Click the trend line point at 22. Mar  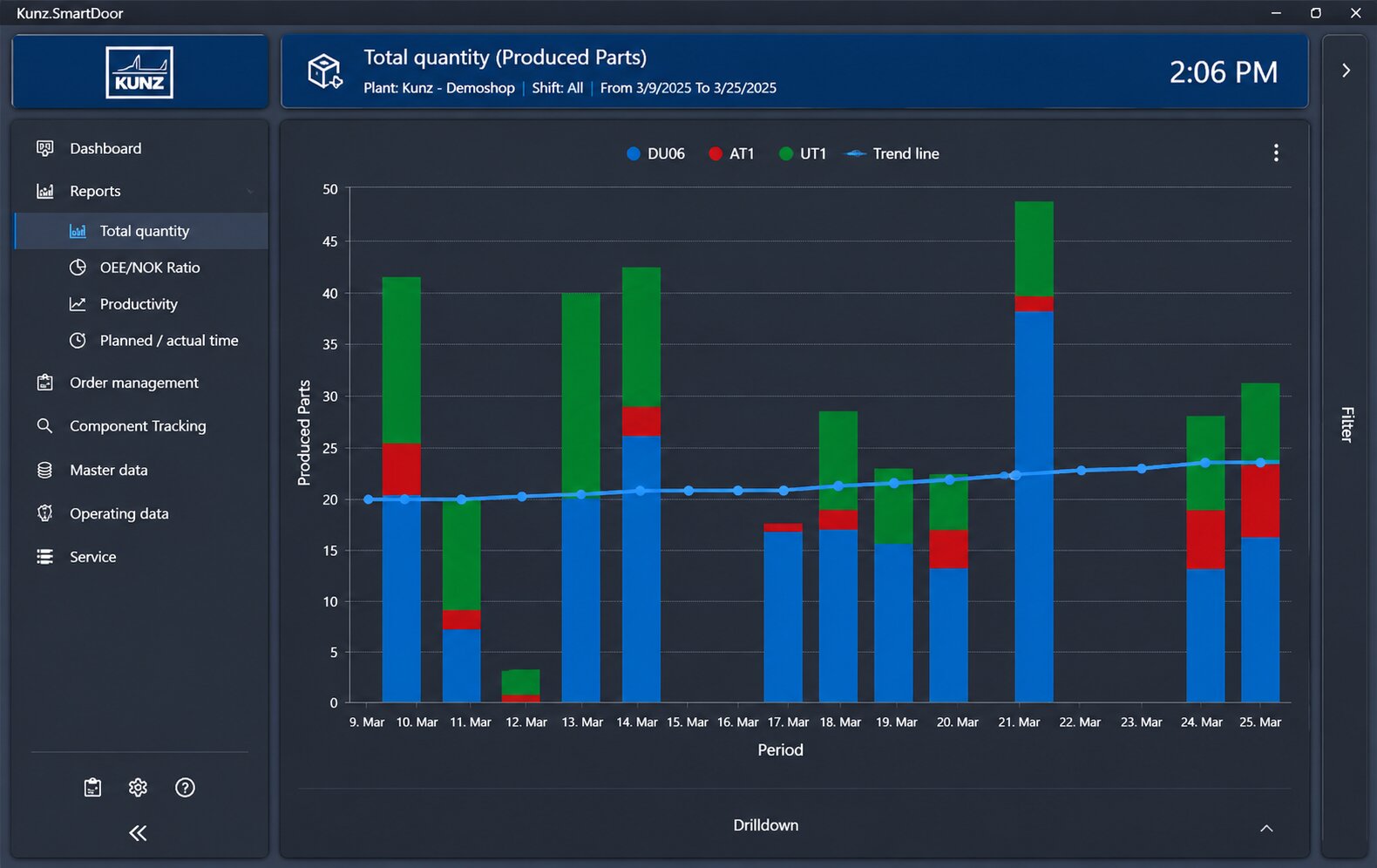point(1082,471)
